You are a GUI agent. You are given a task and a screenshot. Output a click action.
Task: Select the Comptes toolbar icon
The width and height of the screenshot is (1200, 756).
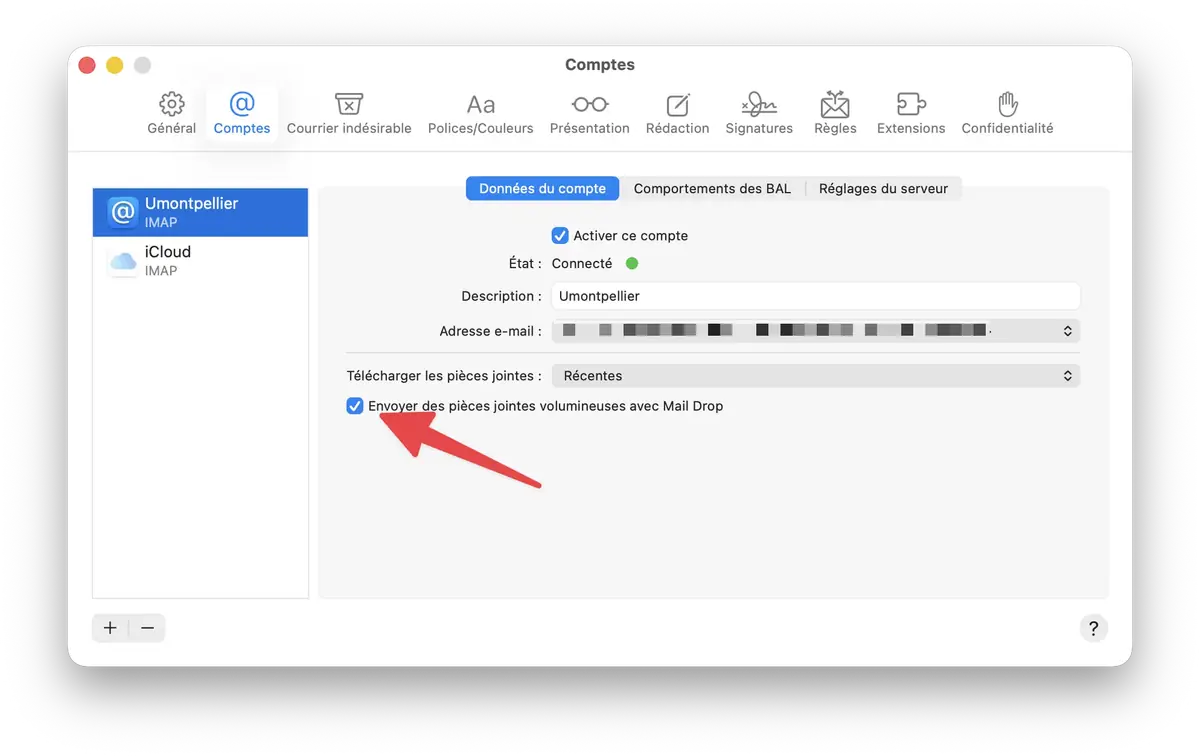point(241,112)
